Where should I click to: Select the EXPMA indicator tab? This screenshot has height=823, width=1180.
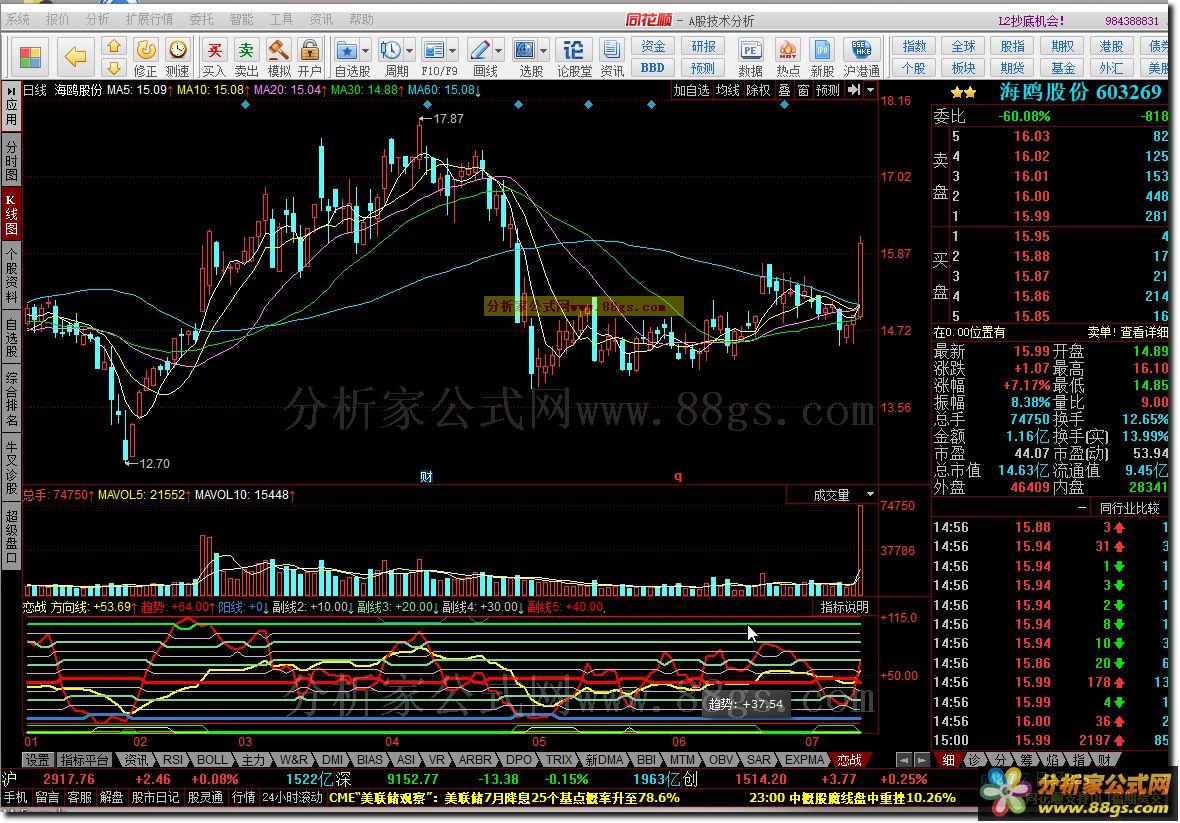(x=804, y=760)
